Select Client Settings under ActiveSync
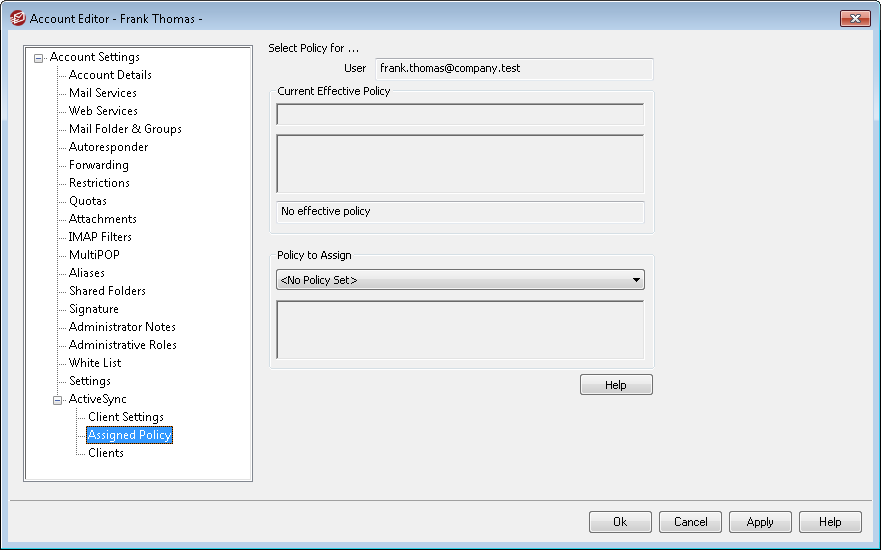Image resolution: width=881 pixels, height=550 pixels. coord(126,417)
